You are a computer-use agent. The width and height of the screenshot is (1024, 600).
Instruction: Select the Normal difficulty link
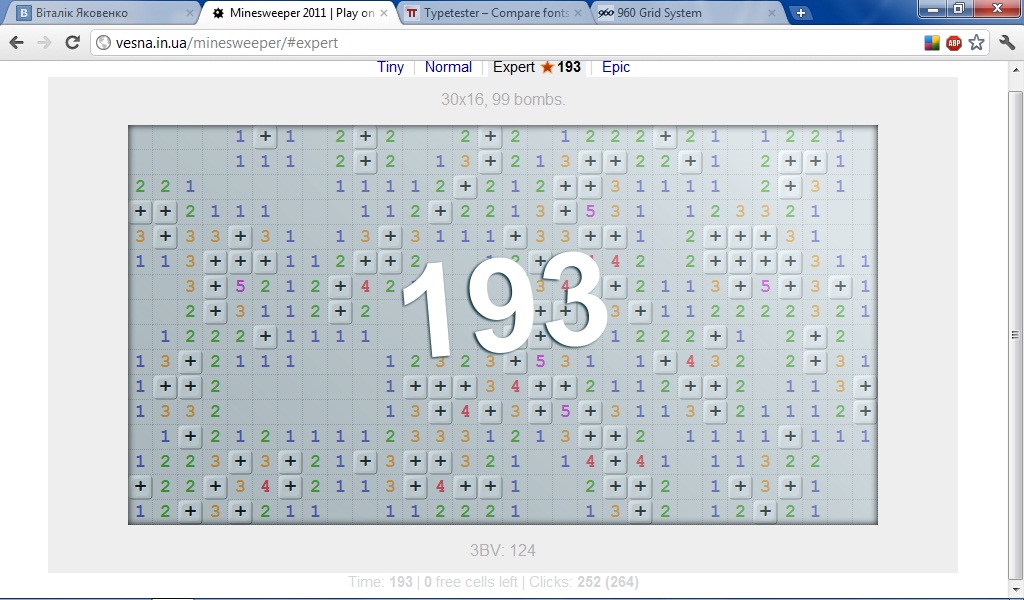[x=448, y=67]
